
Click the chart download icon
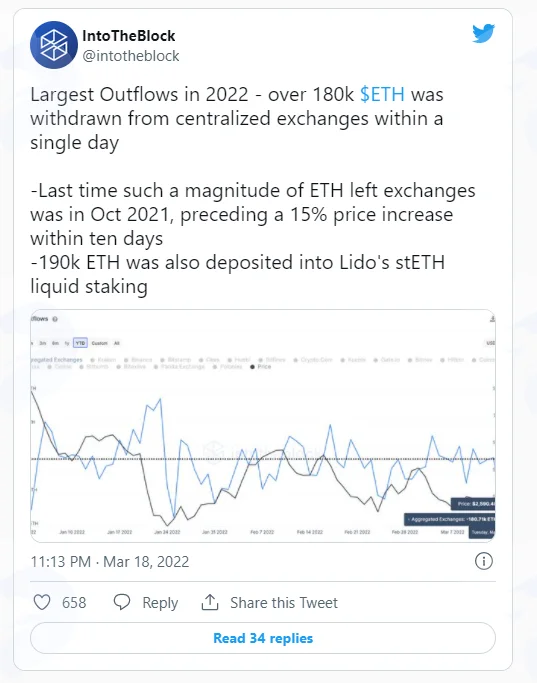[x=492, y=319]
